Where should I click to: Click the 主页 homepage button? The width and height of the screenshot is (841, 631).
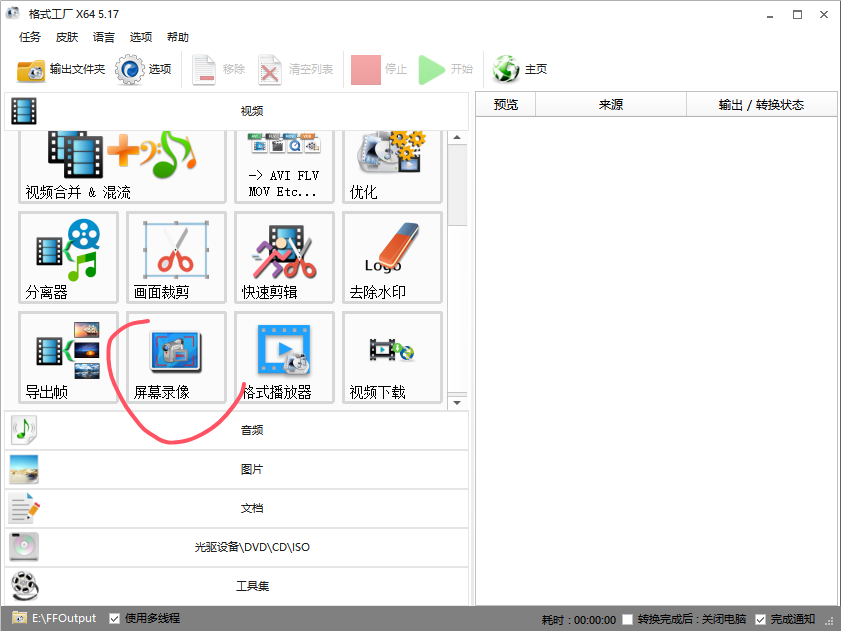point(521,70)
